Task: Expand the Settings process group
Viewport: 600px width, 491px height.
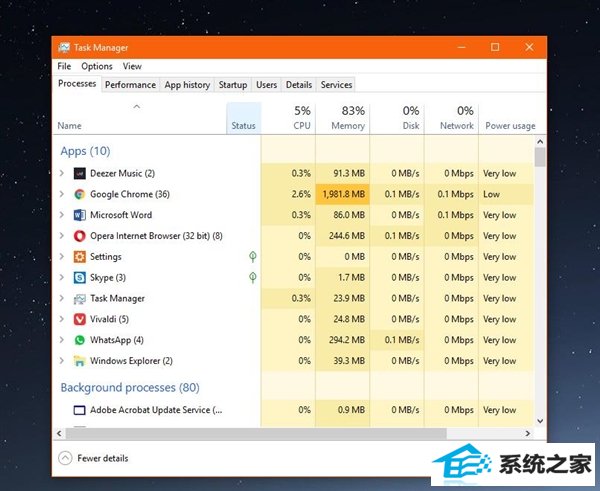Action: click(62, 256)
